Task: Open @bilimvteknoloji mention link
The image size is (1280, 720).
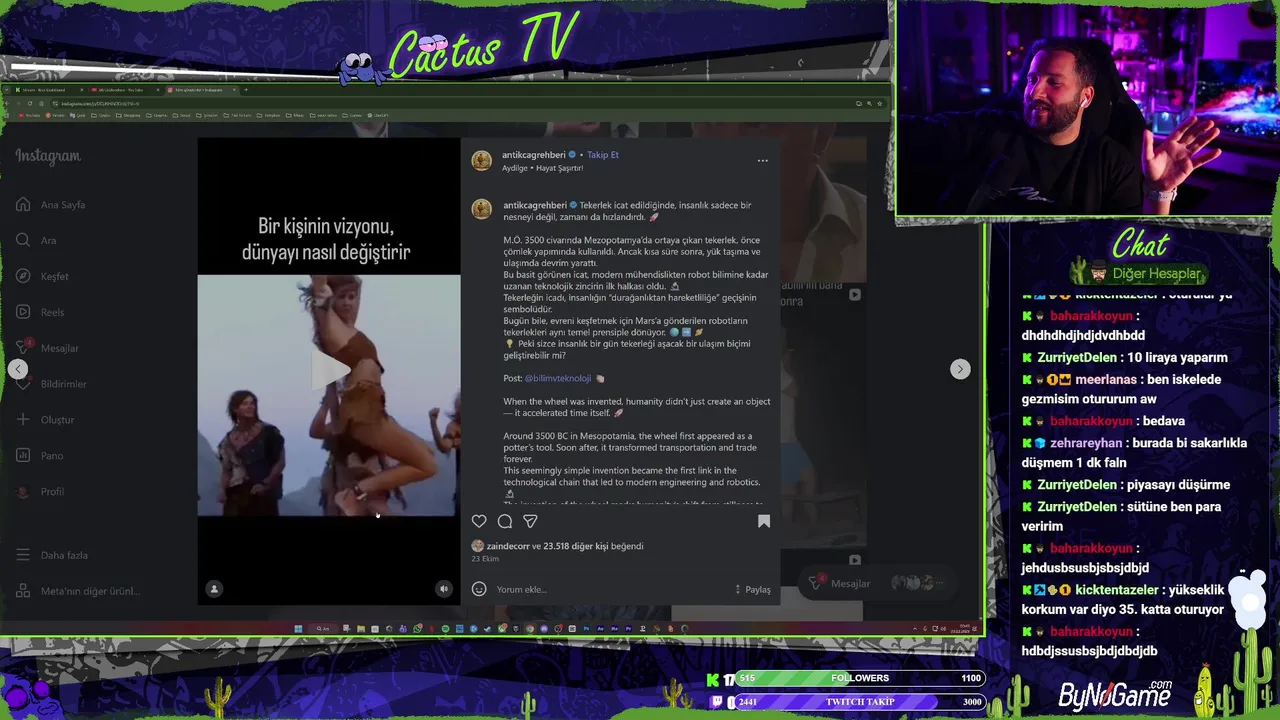Action: click(557, 378)
